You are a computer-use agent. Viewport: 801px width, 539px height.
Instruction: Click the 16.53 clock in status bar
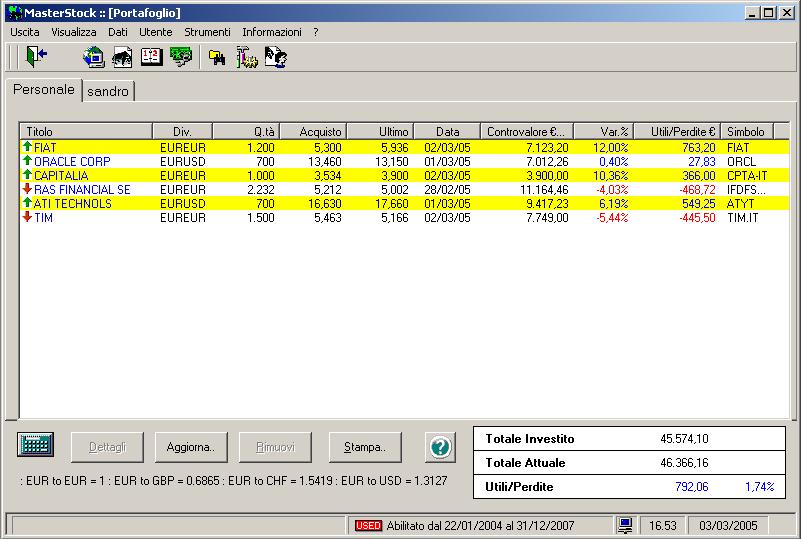pyautogui.click(x=663, y=525)
